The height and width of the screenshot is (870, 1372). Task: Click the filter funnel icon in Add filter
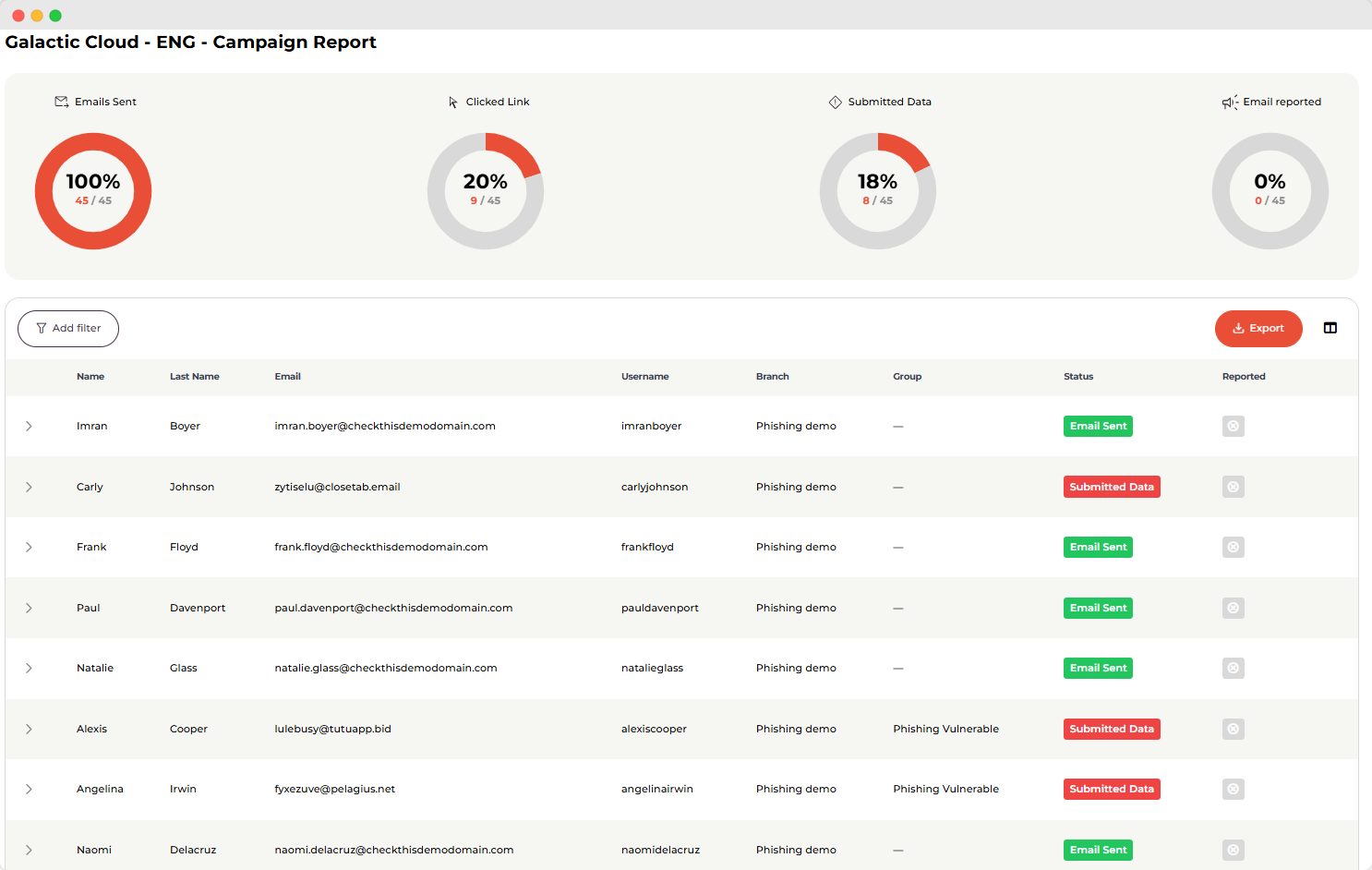[x=42, y=328]
